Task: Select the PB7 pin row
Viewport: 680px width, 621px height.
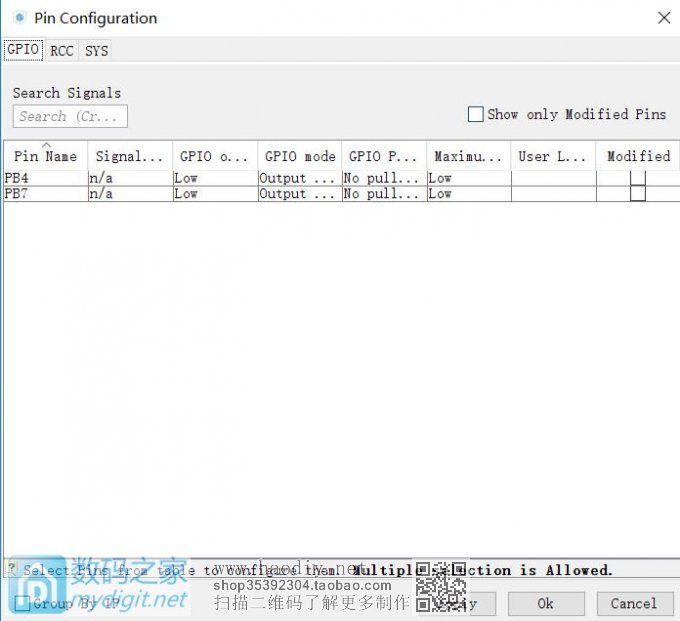Action: click(44, 194)
